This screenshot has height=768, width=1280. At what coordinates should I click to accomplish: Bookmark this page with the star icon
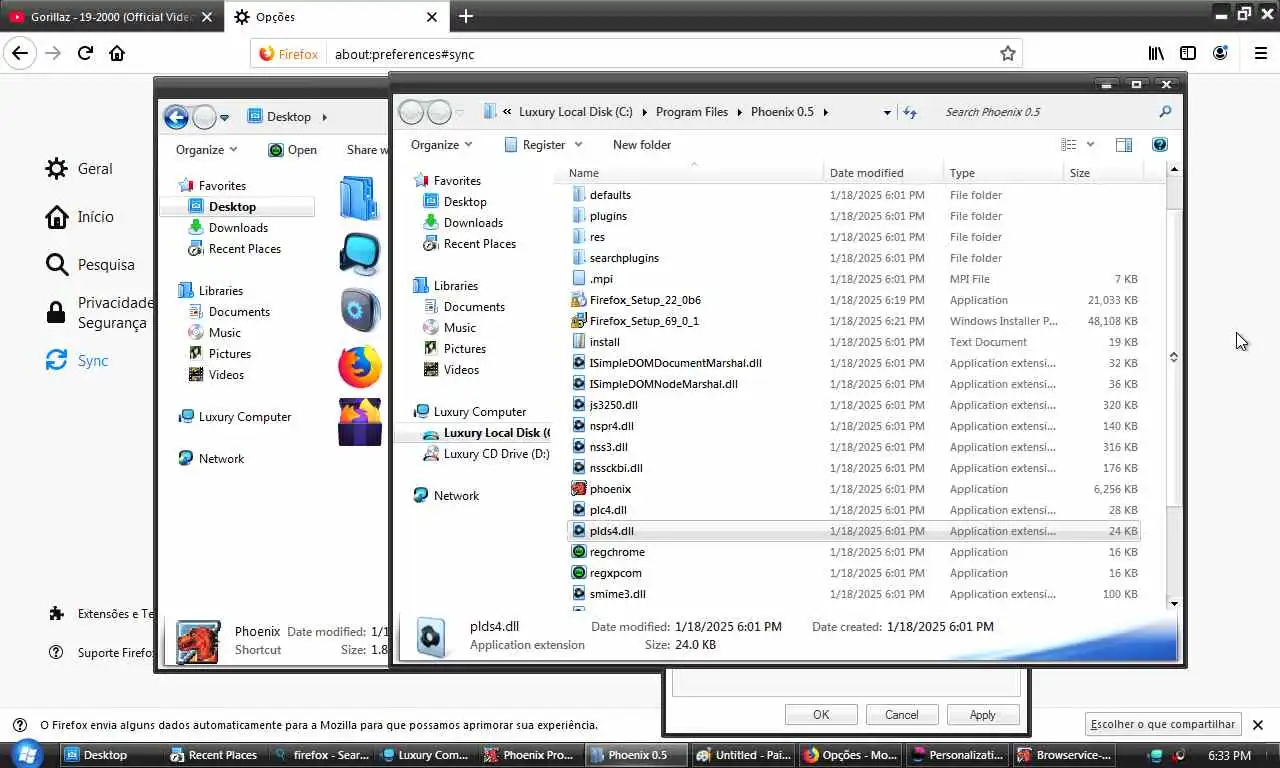[x=1007, y=54]
